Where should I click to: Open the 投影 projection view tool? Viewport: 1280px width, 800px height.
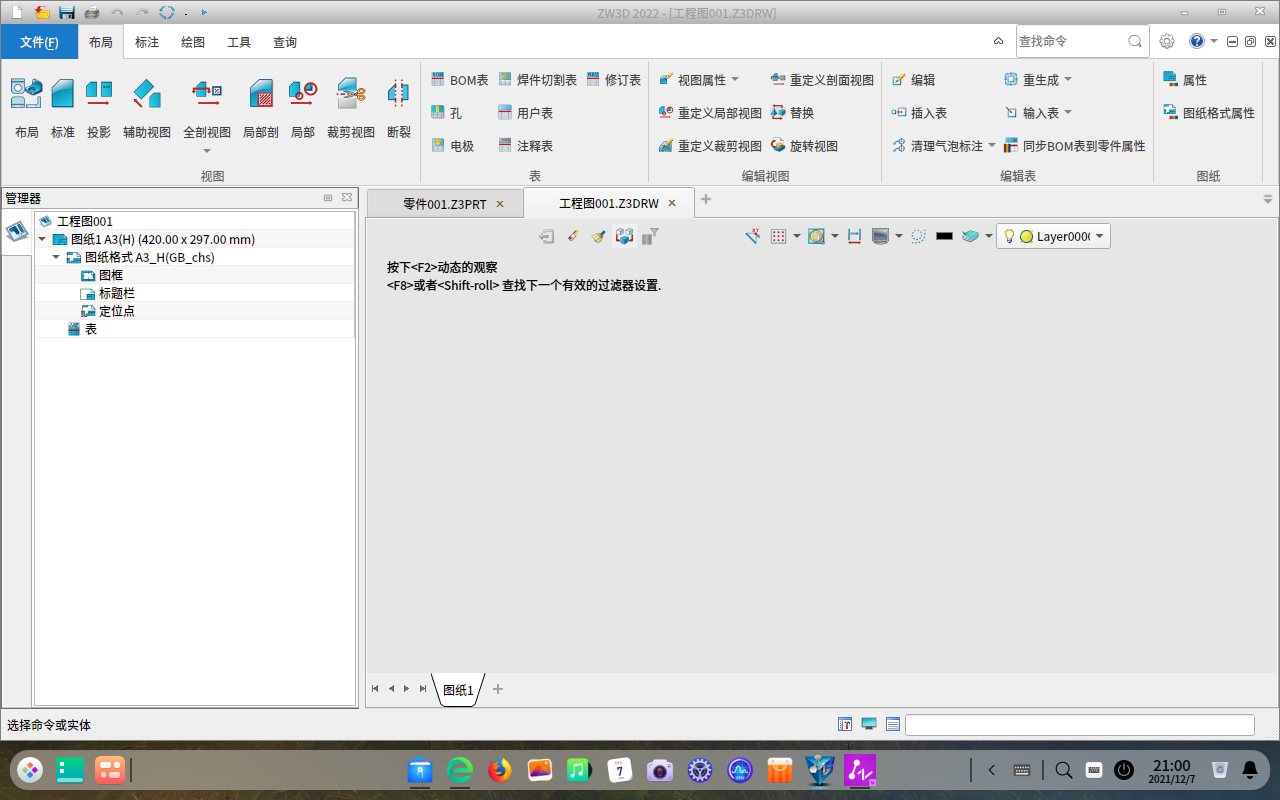pos(97,105)
